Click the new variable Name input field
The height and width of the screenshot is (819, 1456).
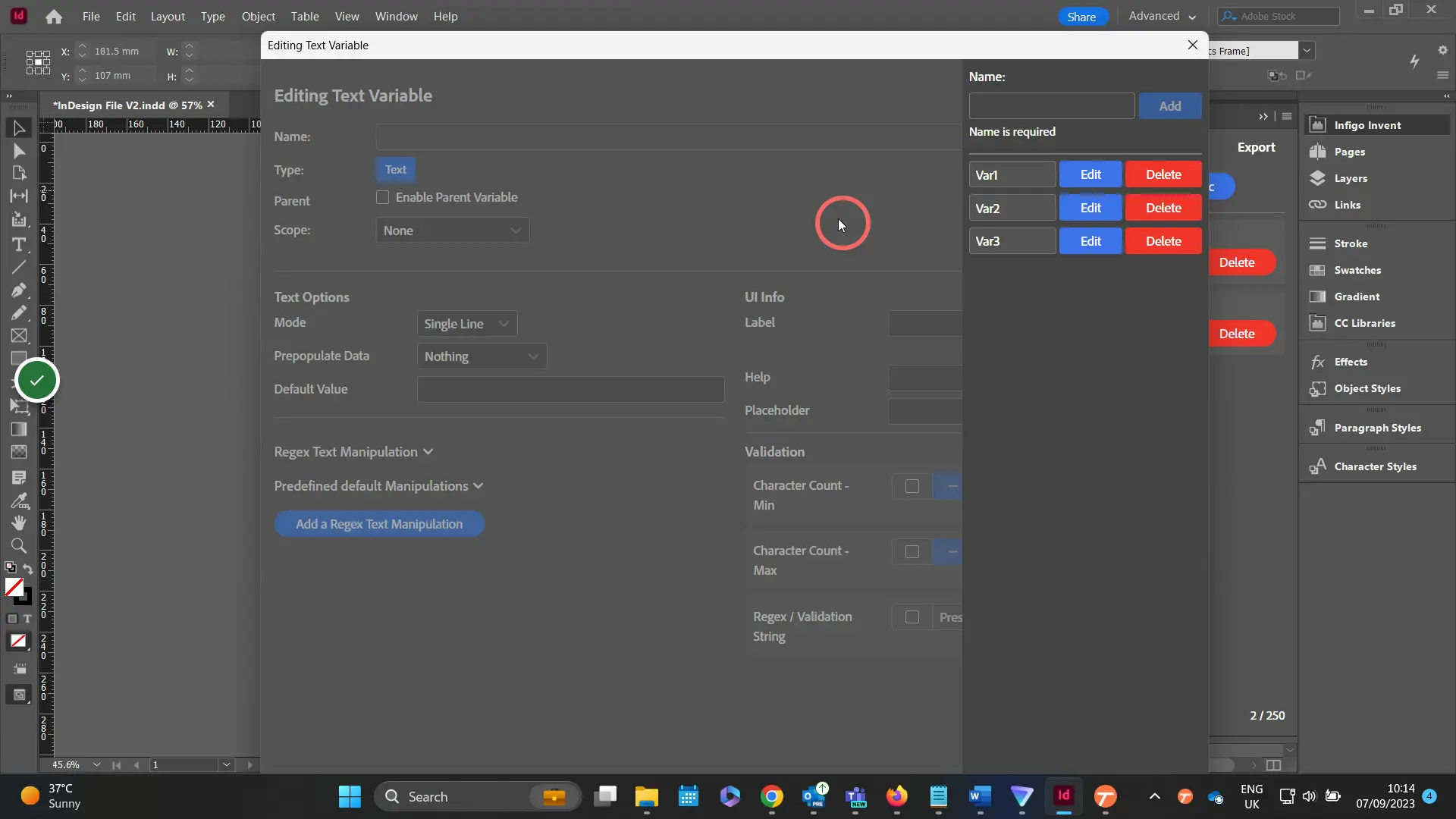(x=1052, y=106)
